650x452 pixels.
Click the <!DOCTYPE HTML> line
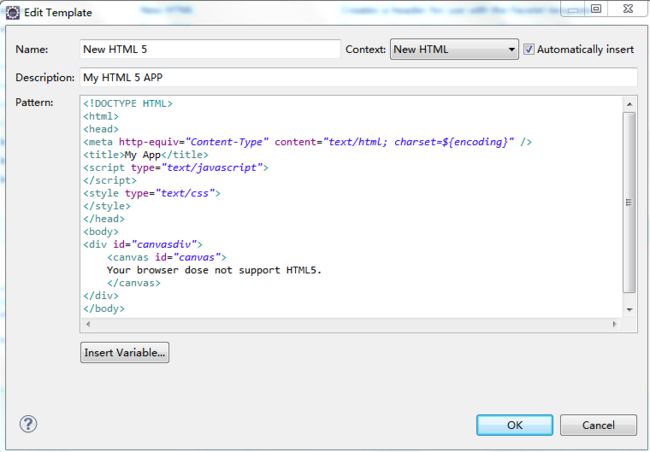[128, 103]
